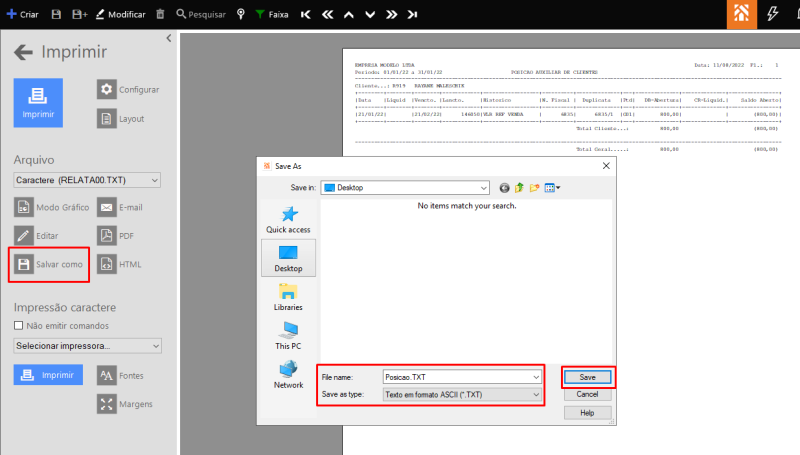Select Network in places bar
The image size is (800, 455).
[288, 375]
